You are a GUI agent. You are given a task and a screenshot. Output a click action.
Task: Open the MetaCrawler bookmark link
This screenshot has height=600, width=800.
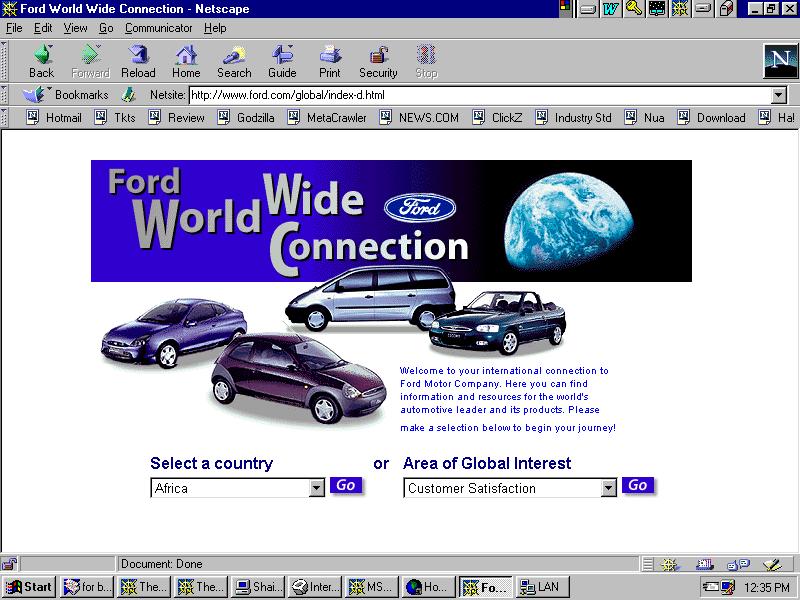[327, 118]
